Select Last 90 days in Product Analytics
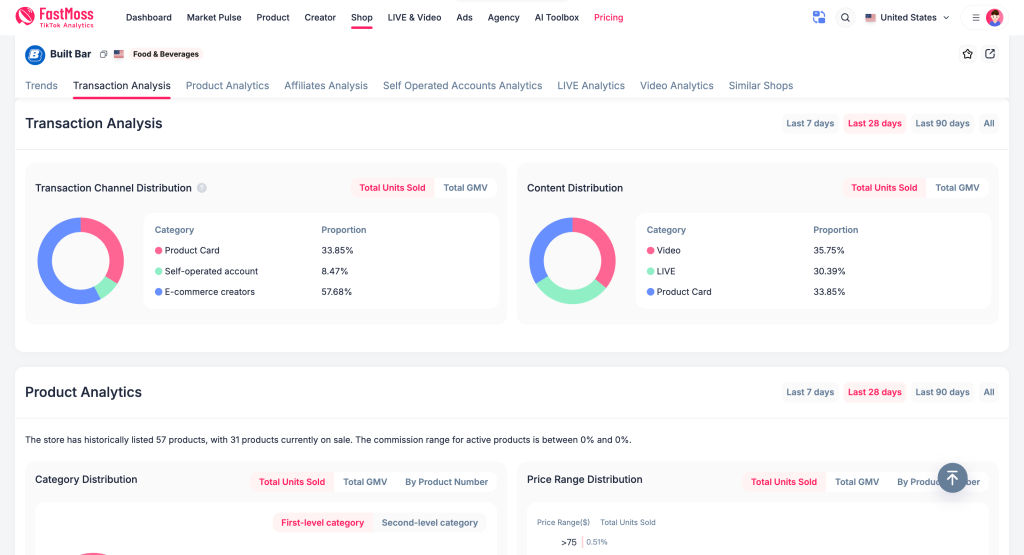 (x=942, y=392)
